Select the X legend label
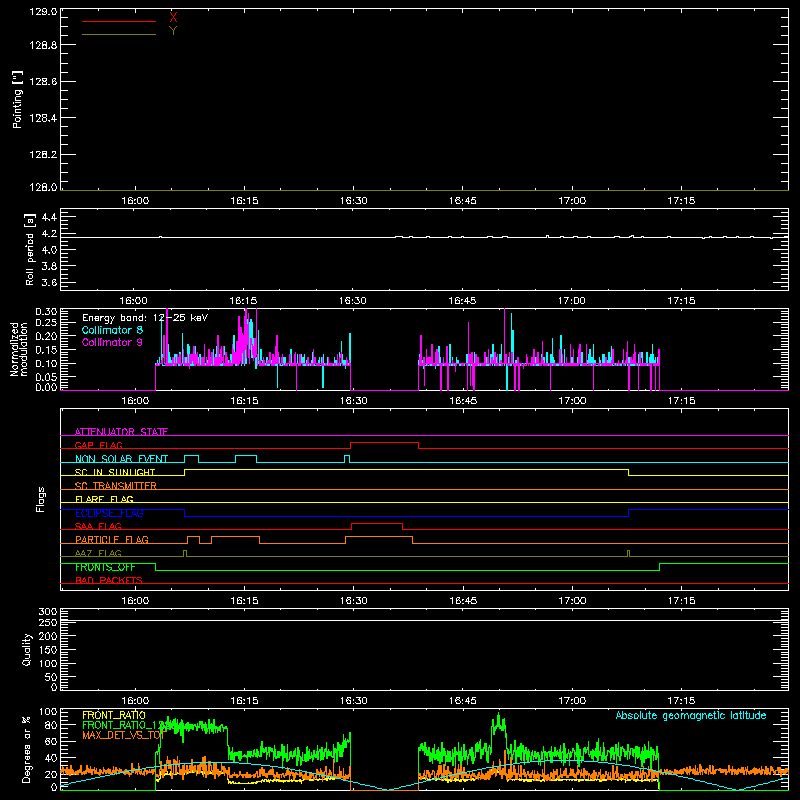Image resolution: width=800 pixels, height=800 pixels. (x=173, y=18)
